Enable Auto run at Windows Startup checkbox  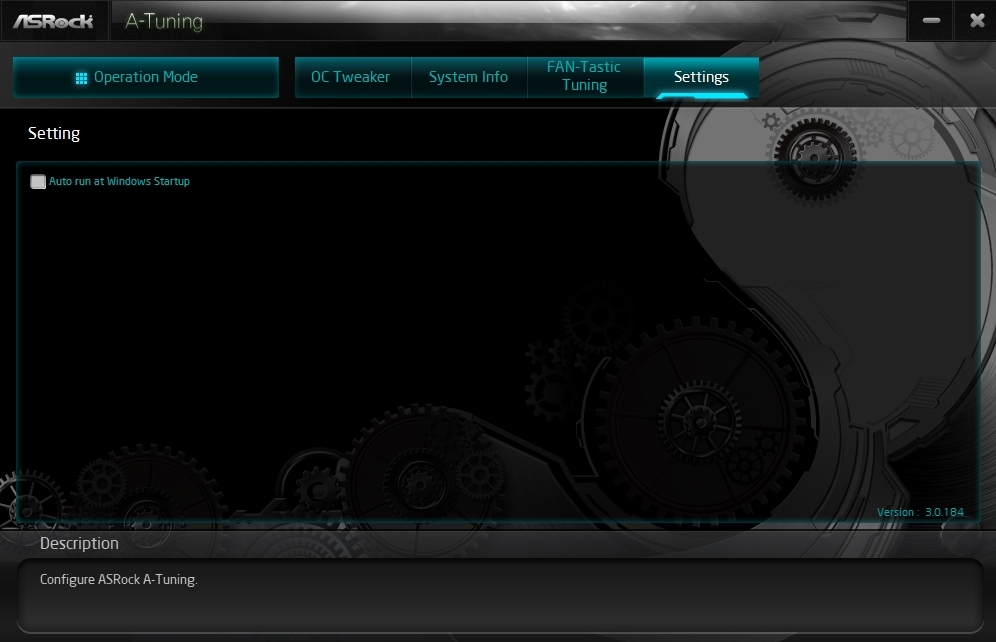(38, 182)
